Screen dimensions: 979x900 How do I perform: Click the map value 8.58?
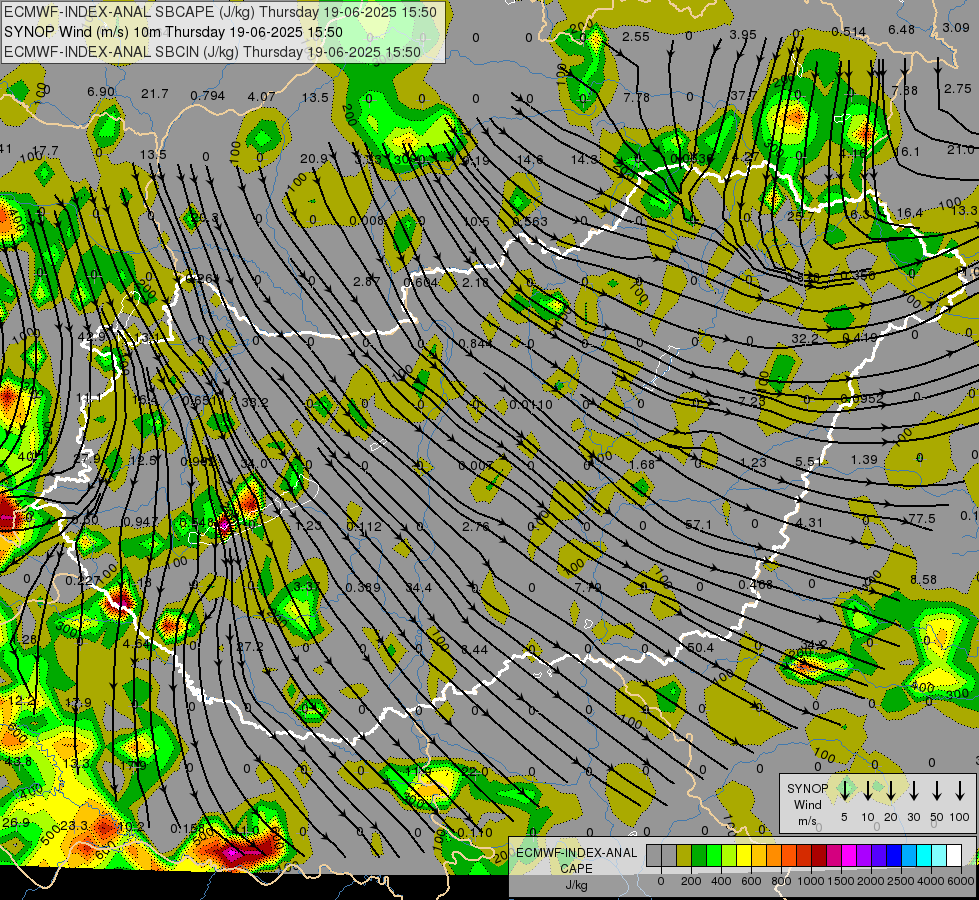click(x=923, y=579)
